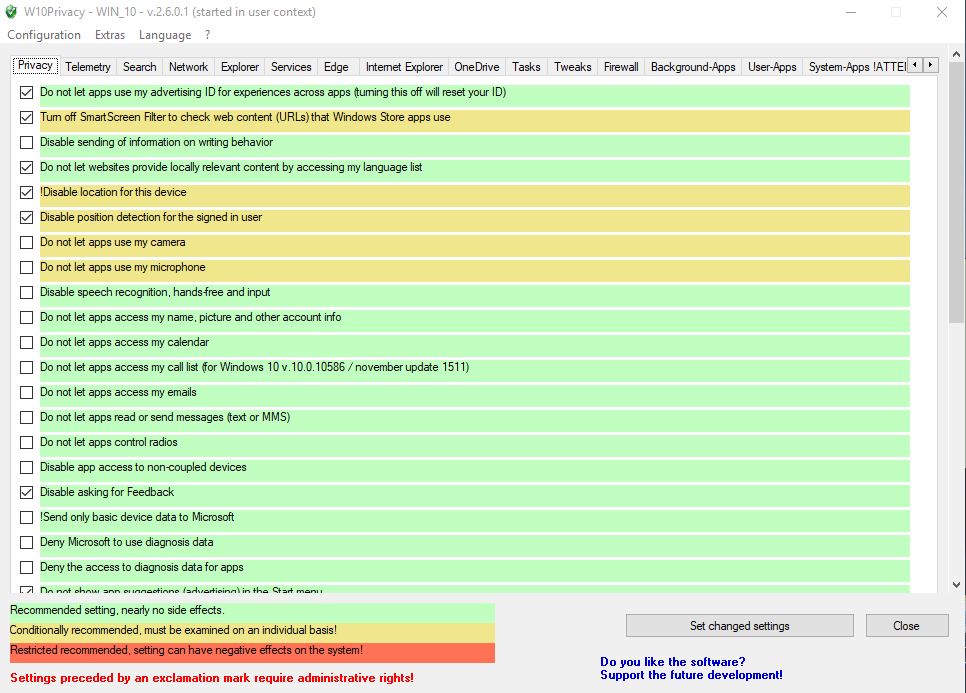This screenshot has height=693, width=966.
Task: Toggle Disable position detection for signed in user
Action: click(x=26, y=217)
